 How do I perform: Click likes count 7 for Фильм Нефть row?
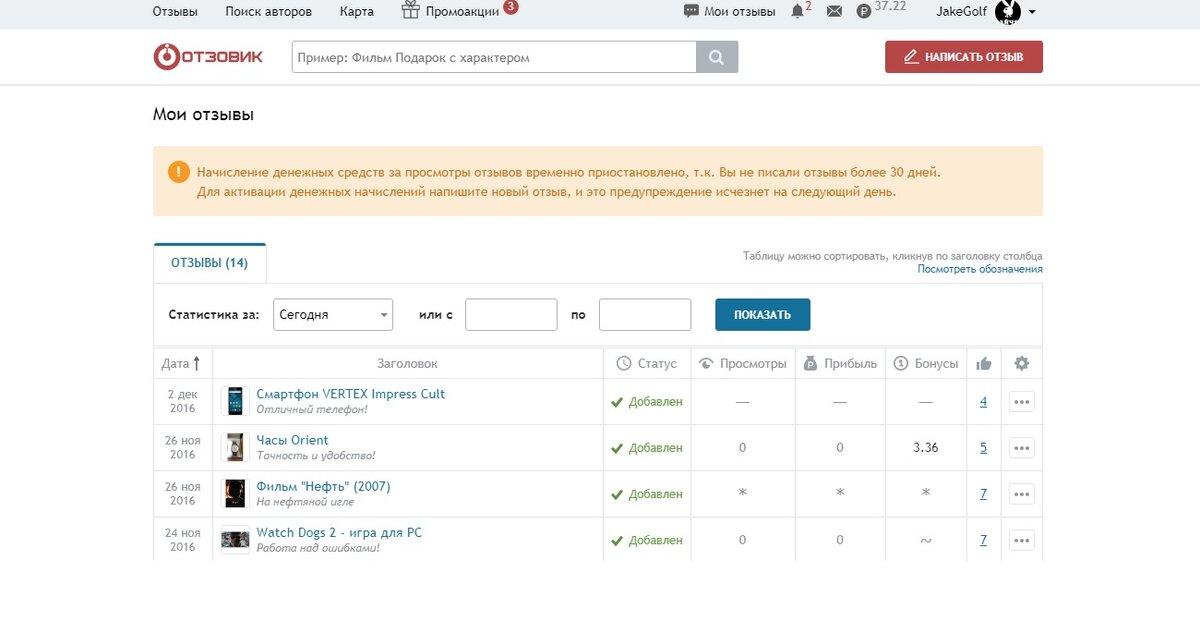coord(983,494)
